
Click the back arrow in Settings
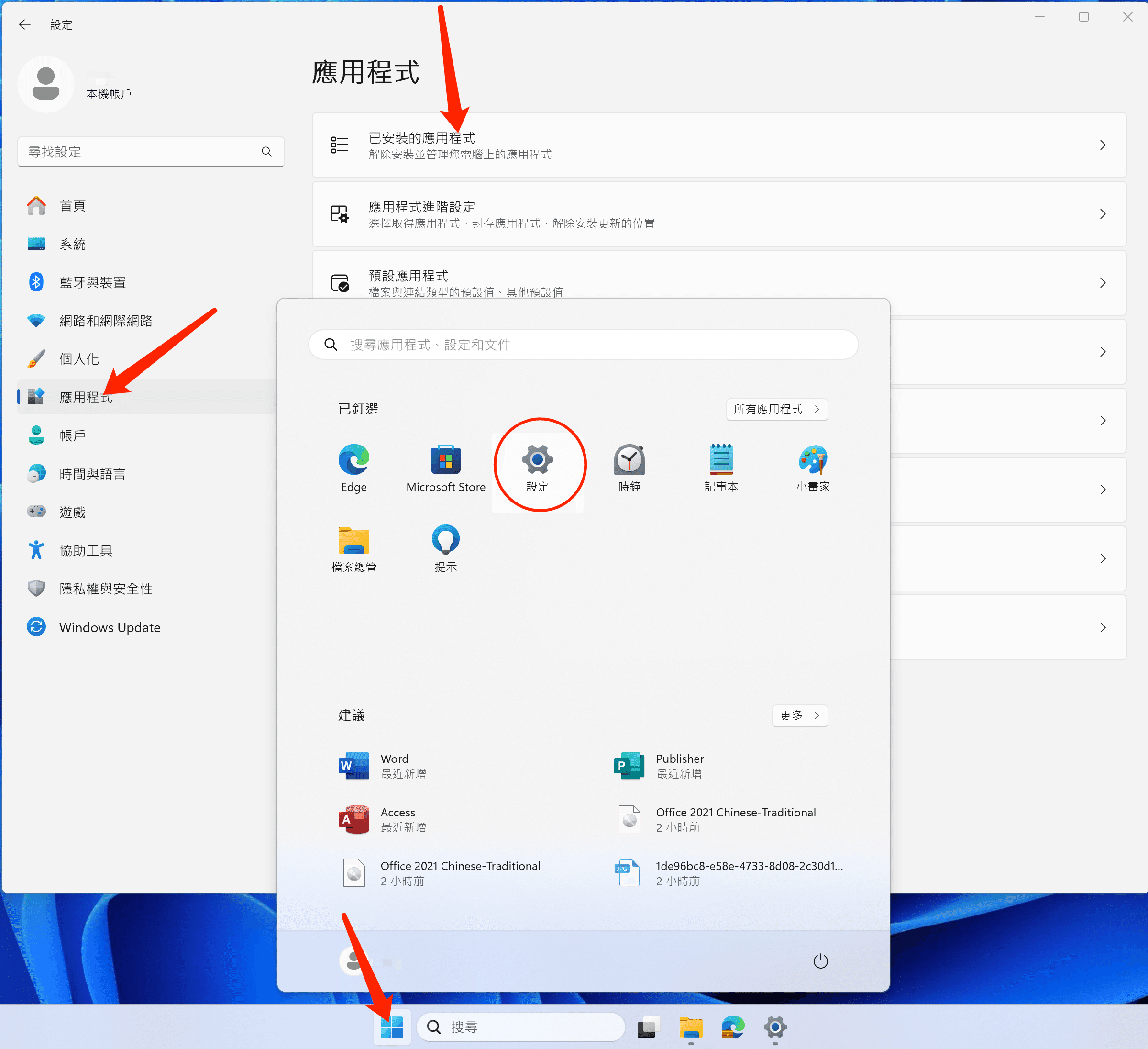24,24
